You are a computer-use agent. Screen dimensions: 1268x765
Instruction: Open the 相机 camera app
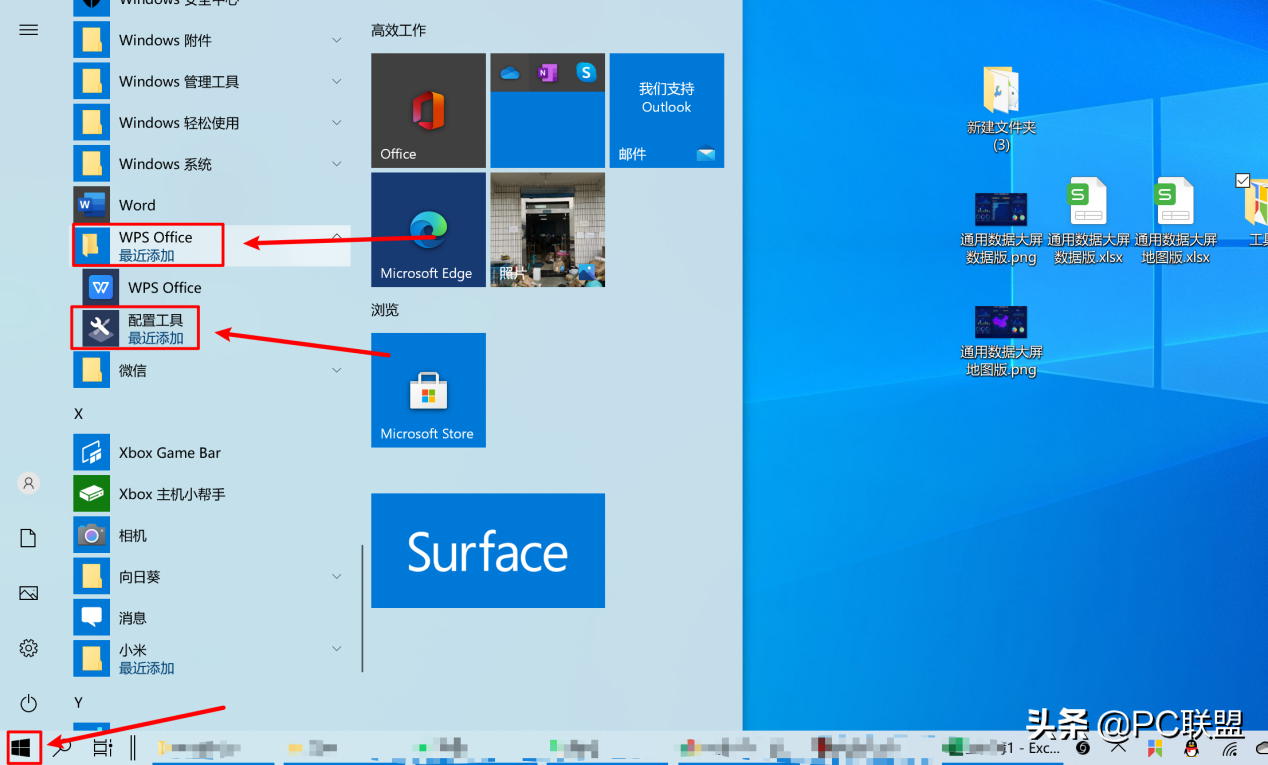212,535
